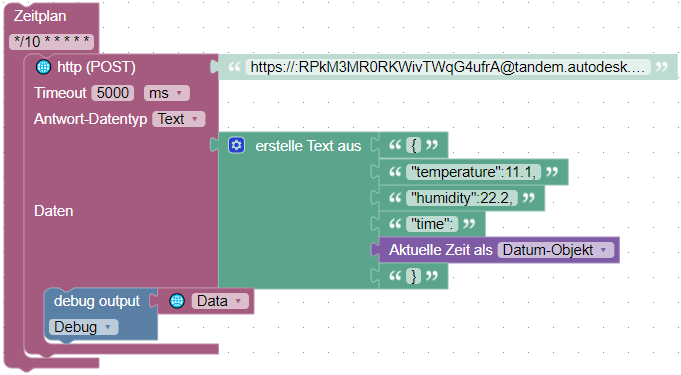Select the Zeitplan schedule block header

coord(40,16)
